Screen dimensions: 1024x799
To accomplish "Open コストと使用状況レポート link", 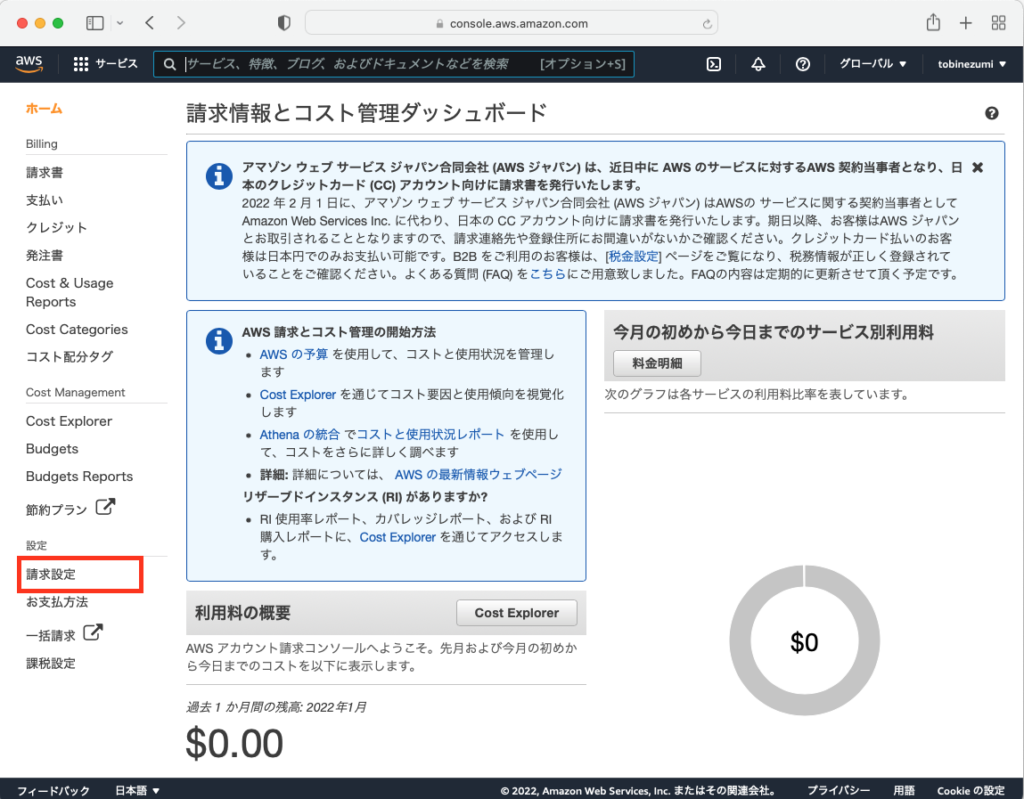I will click(x=430, y=434).
